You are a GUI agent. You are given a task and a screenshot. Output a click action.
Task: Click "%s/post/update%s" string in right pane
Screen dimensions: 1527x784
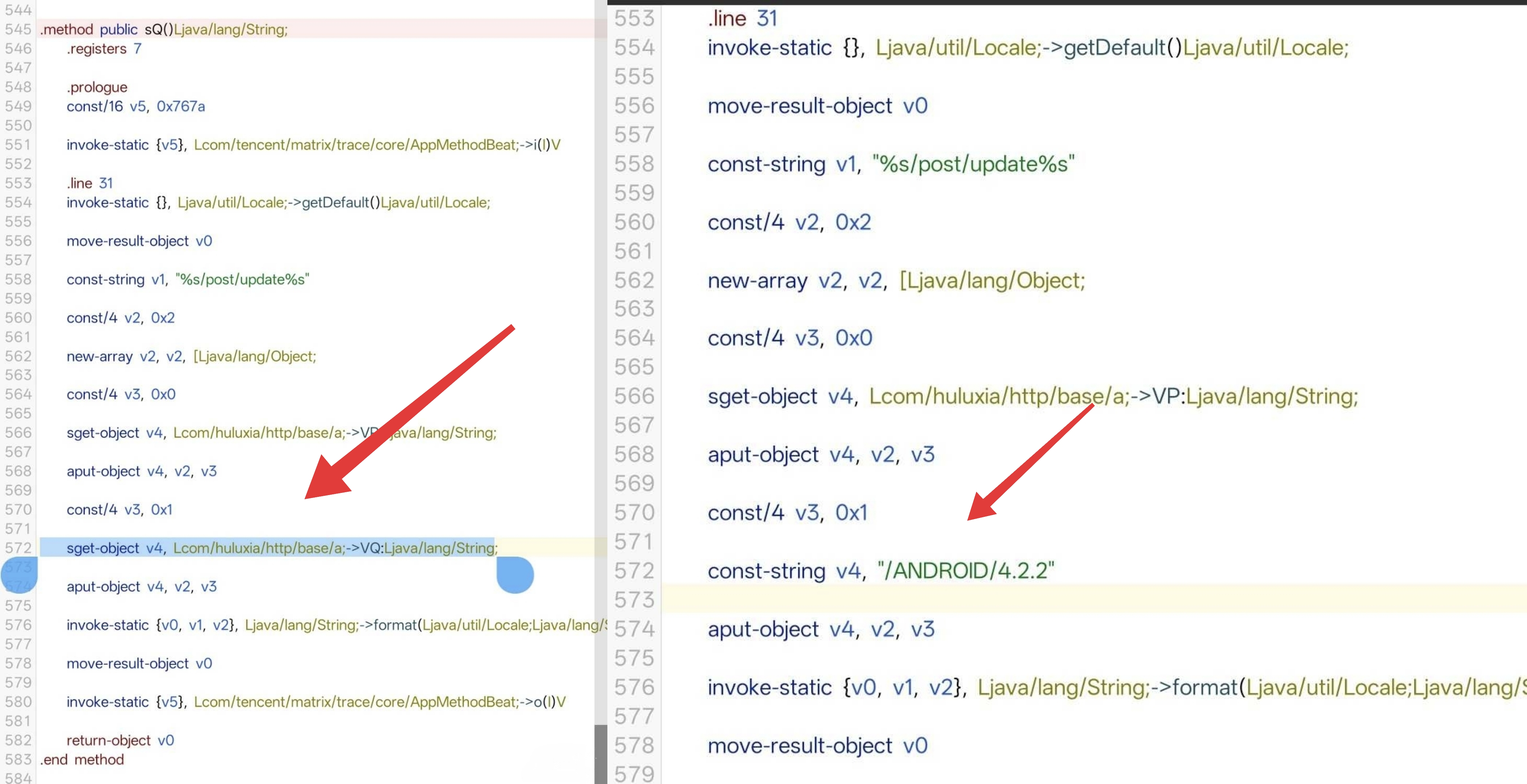(973, 164)
